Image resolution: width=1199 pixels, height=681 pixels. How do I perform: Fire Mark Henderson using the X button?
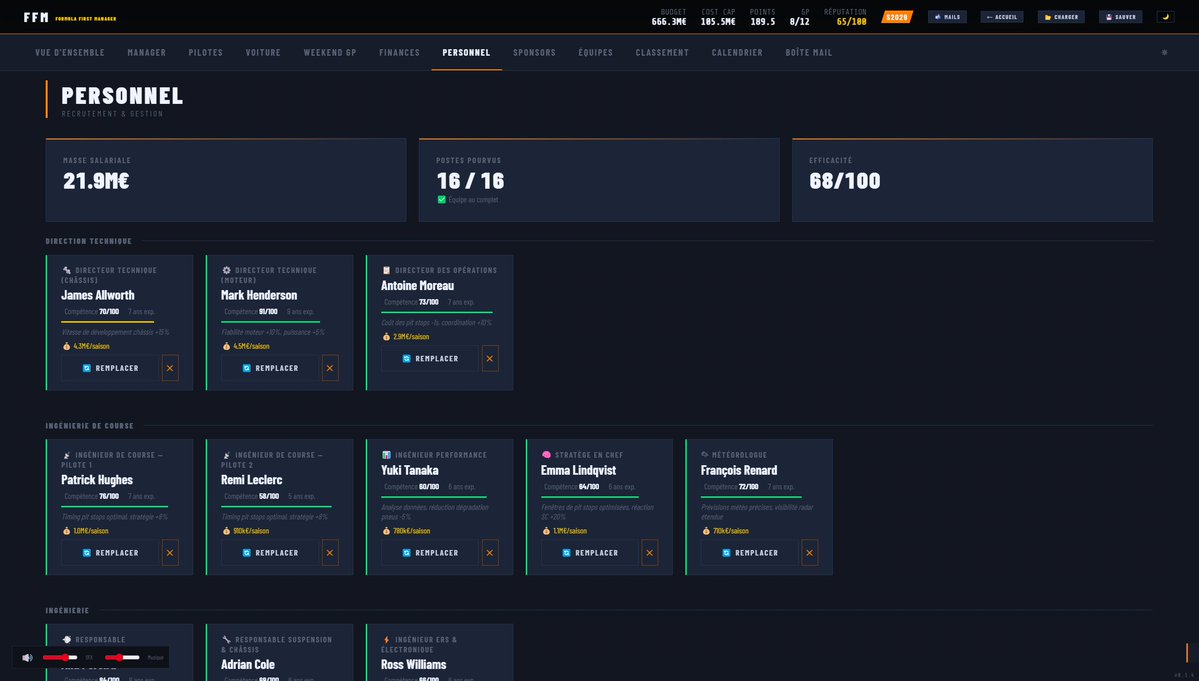330,368
